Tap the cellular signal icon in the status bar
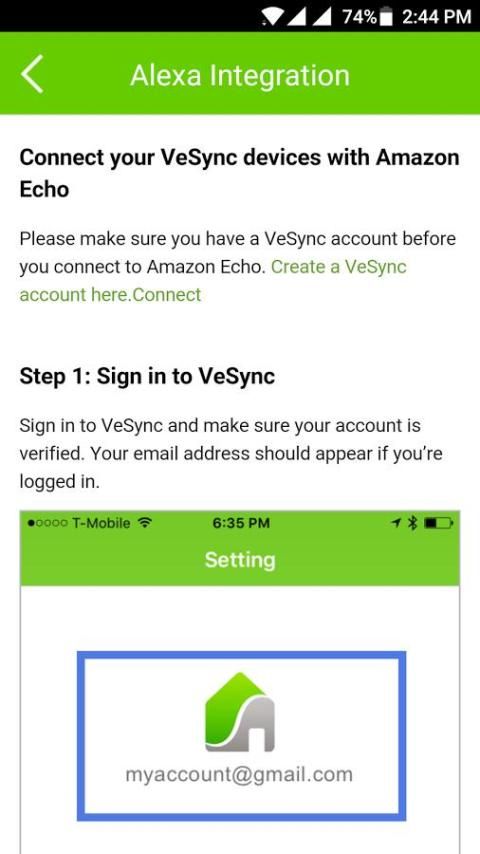The width and height of the screenshot is (480, 854). click(x=309, y=17)
